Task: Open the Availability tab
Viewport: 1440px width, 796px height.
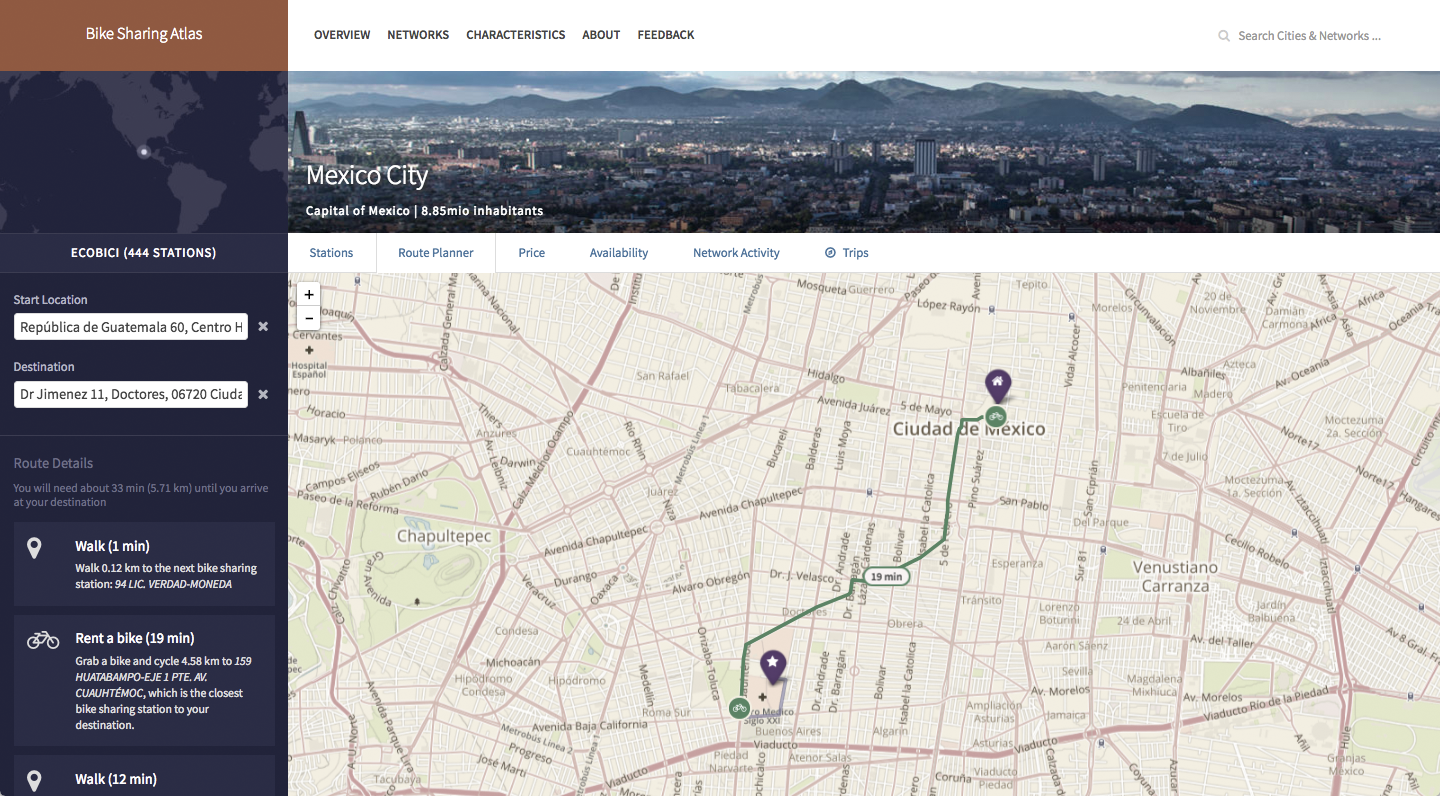Action: [x=618, y=253]
